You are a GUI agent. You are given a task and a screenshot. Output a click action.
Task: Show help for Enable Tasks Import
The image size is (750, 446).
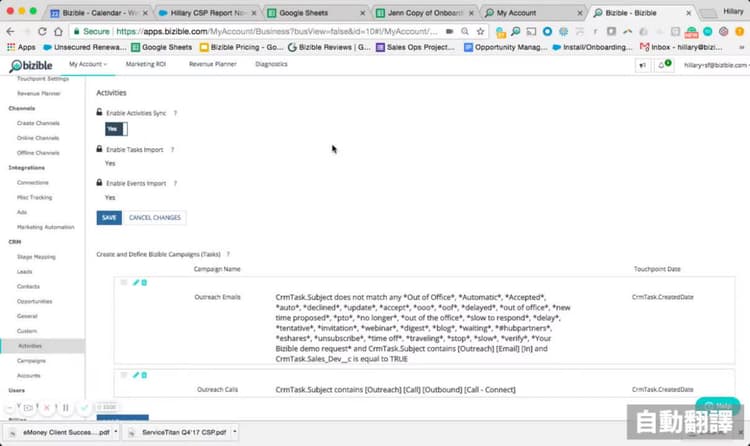tap(172, 150)
